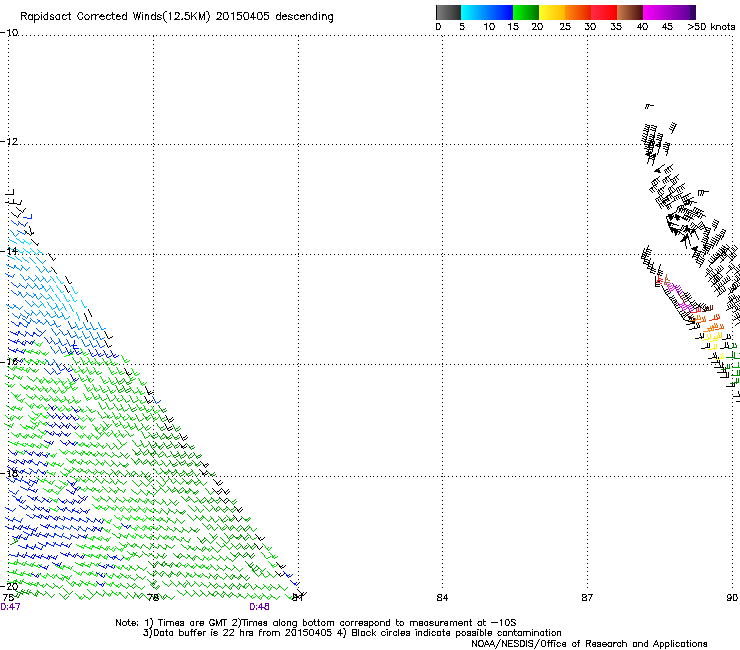Click the '5' label under the color bar
740x650 pixels.
(x=462, y=27)
